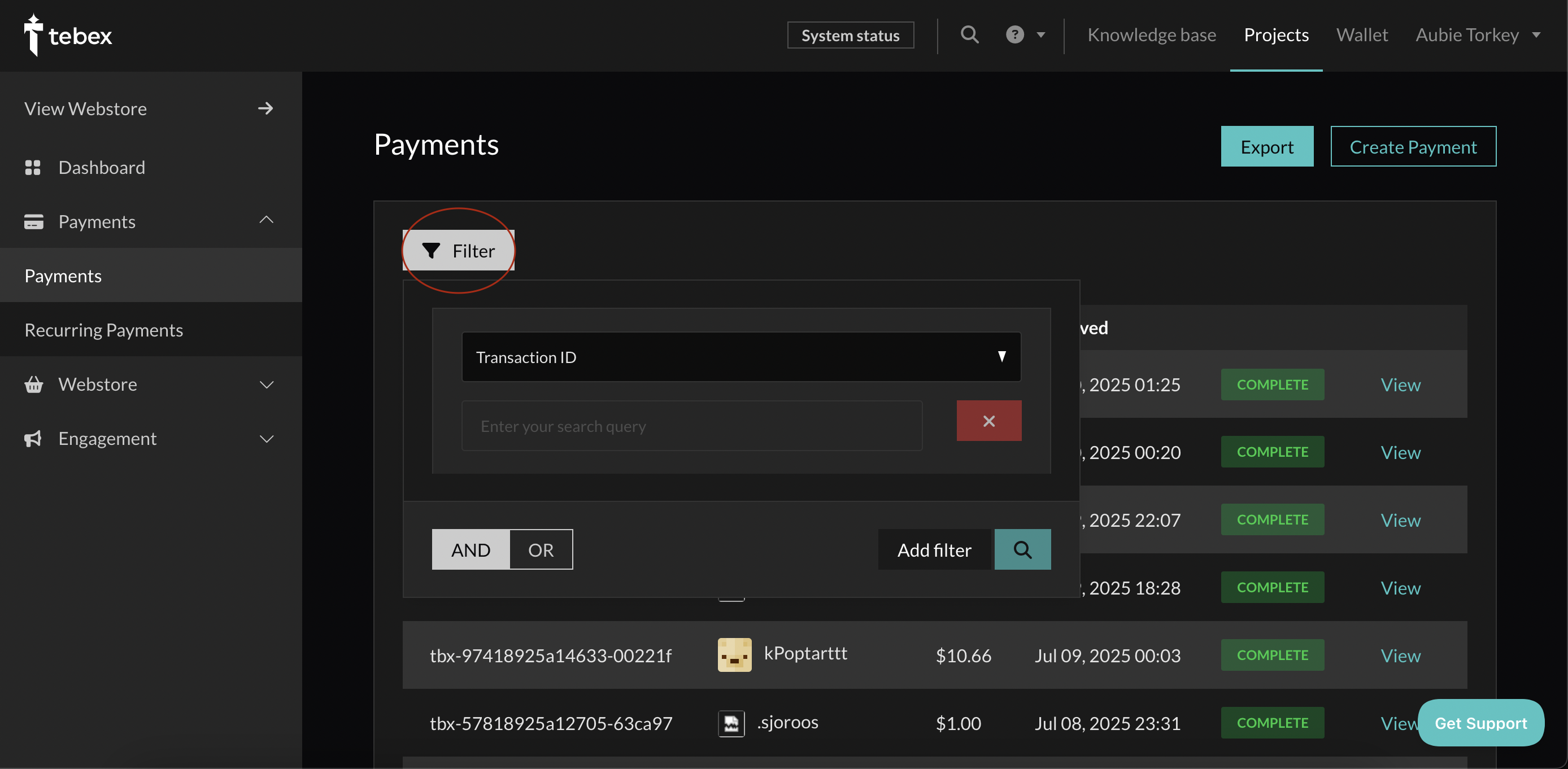Export the payments list
The width and height of the screenshot is (1568, 769).
point(1267,147)
